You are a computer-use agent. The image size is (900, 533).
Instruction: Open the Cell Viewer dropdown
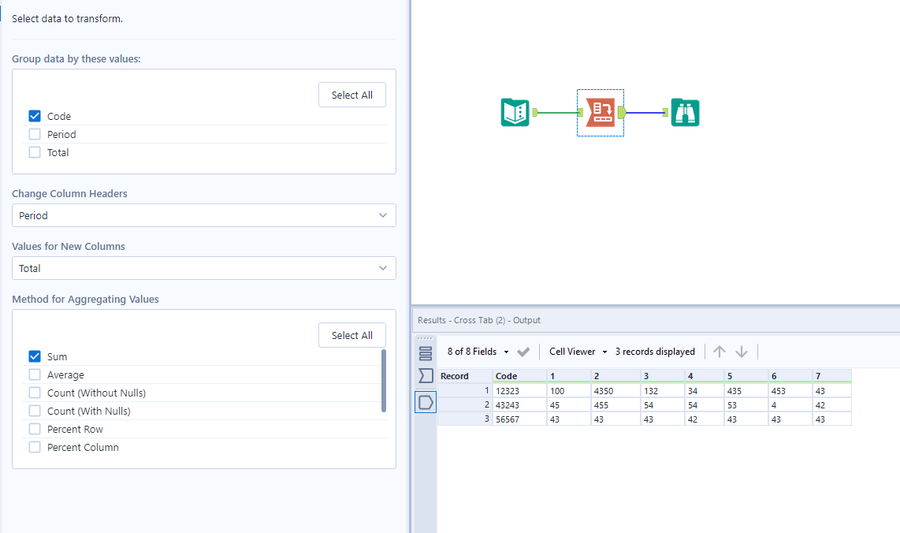coord(578,351)
